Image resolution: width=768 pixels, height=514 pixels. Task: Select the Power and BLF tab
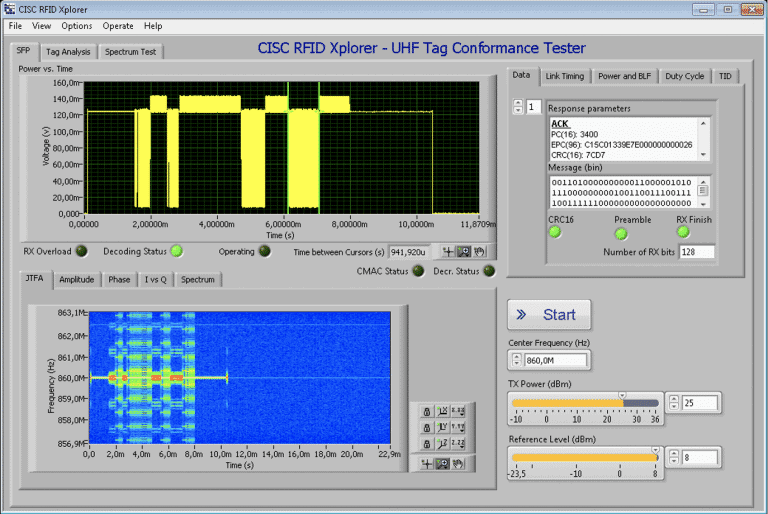click(x=624, y=76)
